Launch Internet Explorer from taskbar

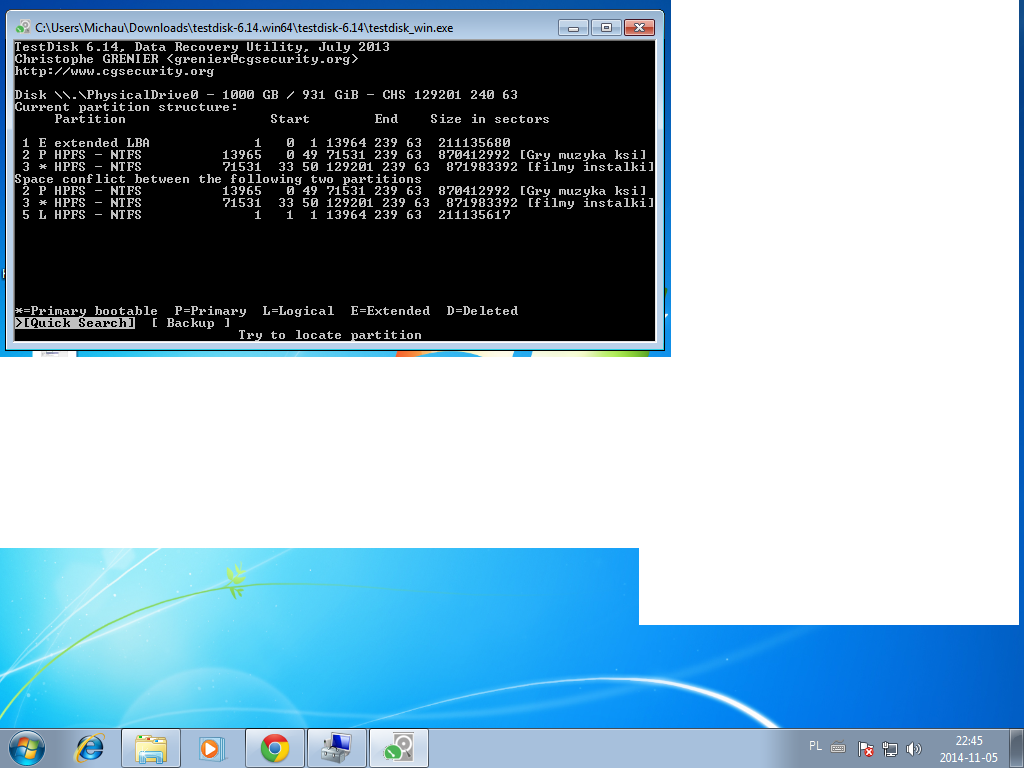[89, 748]
